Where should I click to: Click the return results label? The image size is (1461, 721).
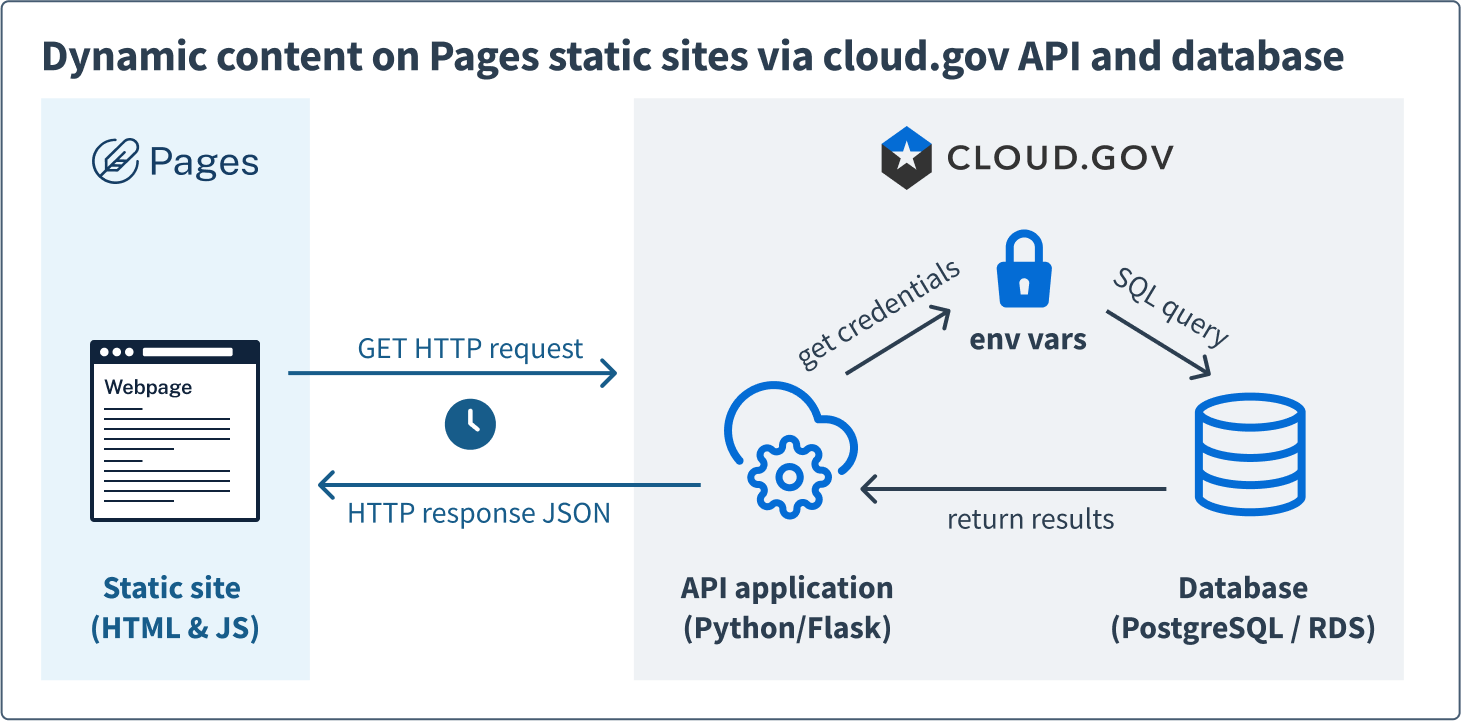click(1031, 519)
